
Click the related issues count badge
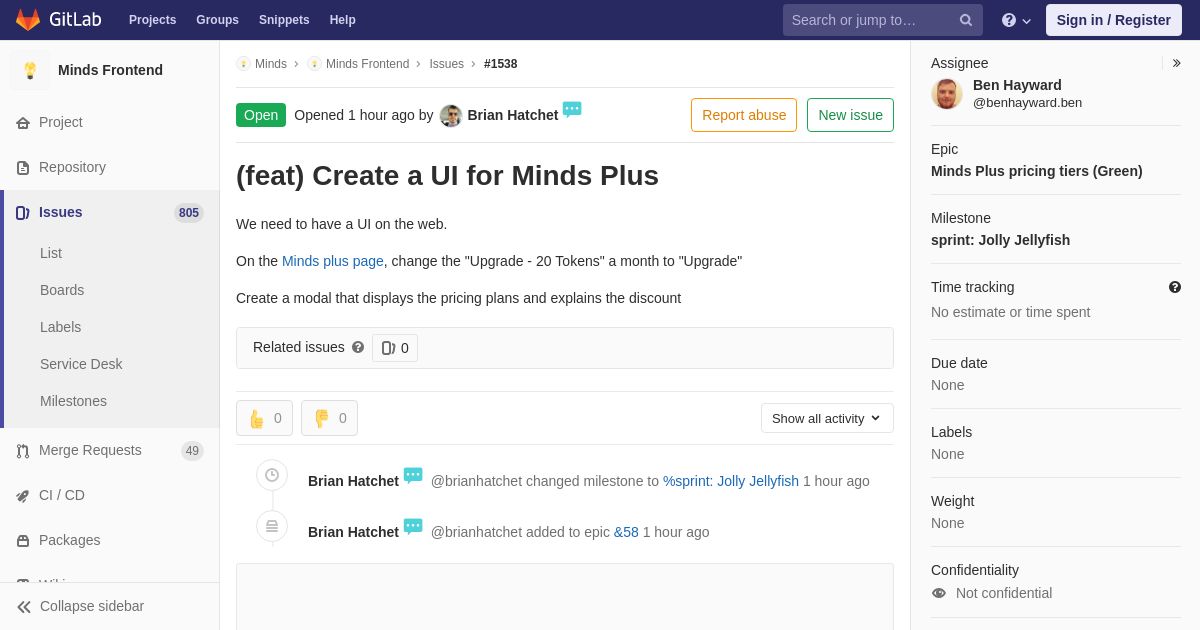coord(395,348)
